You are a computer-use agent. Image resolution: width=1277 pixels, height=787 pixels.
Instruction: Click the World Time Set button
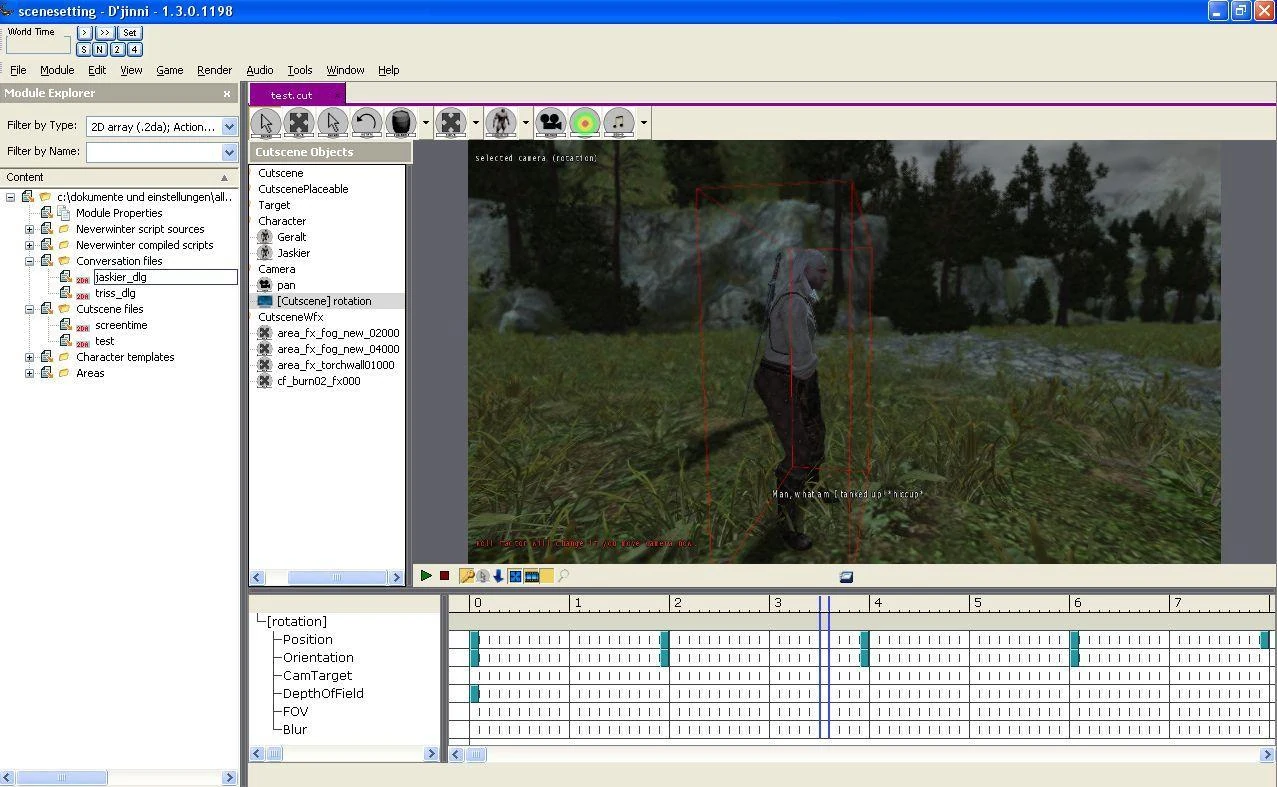130,33
